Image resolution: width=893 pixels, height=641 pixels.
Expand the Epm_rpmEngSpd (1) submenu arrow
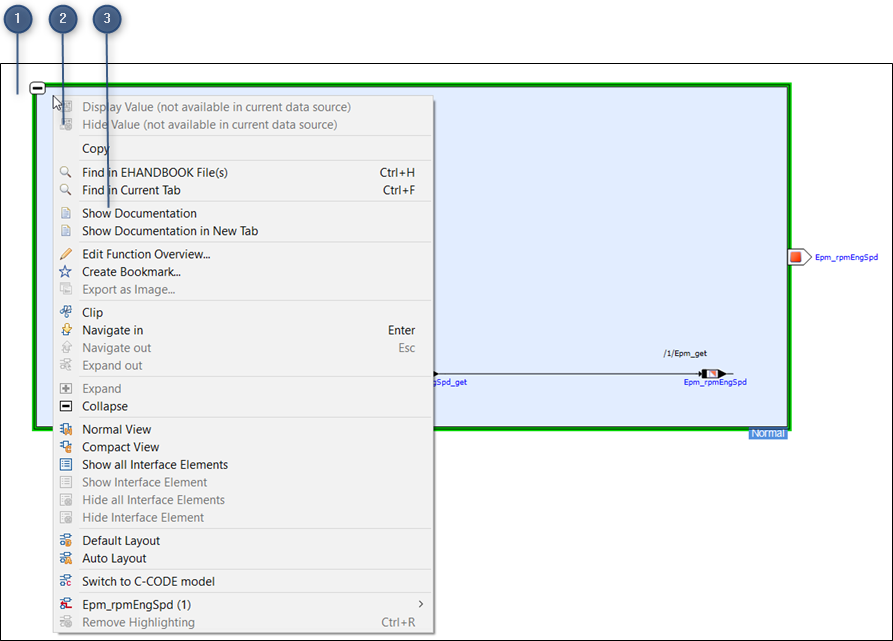(420, 604)
